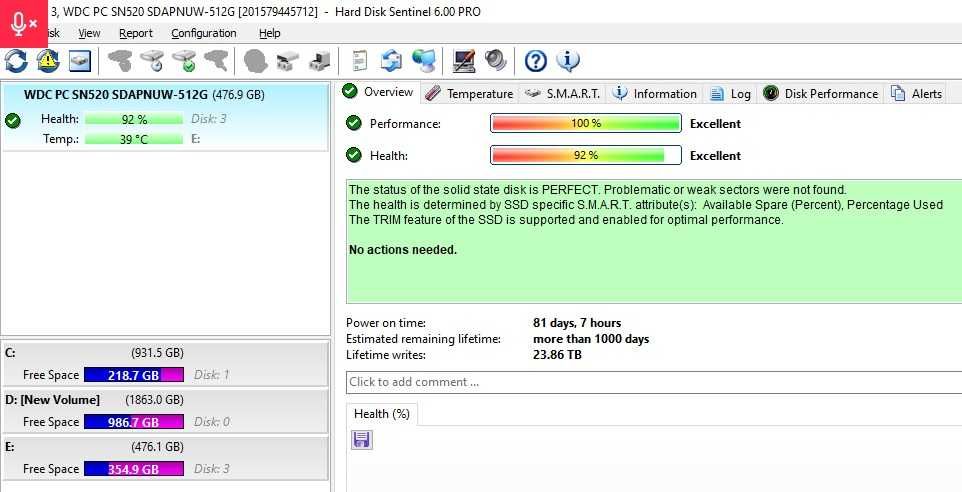Click the green check beside disk Health
The height and width of the screenshot is (492, 962).
pos(12,120)
